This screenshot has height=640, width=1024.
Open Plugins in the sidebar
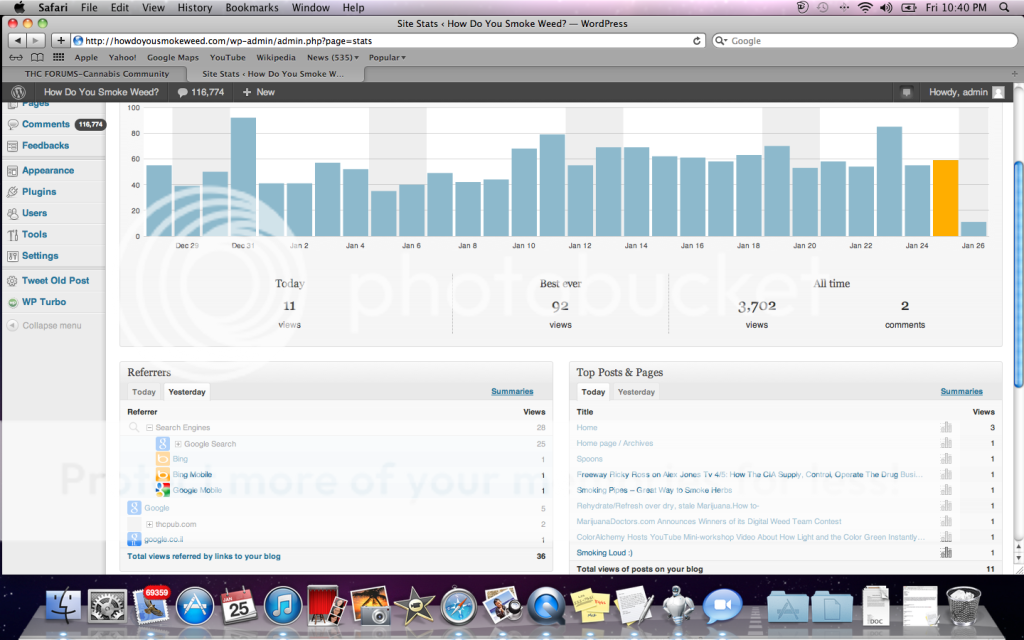coord(39,192)
